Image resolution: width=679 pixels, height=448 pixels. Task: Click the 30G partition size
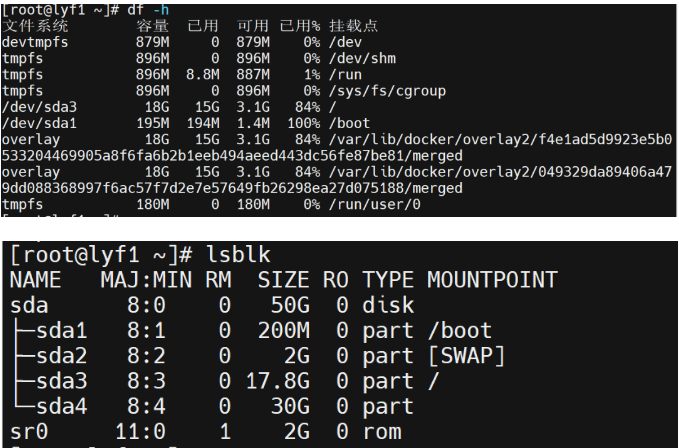[x=290, y=406]
